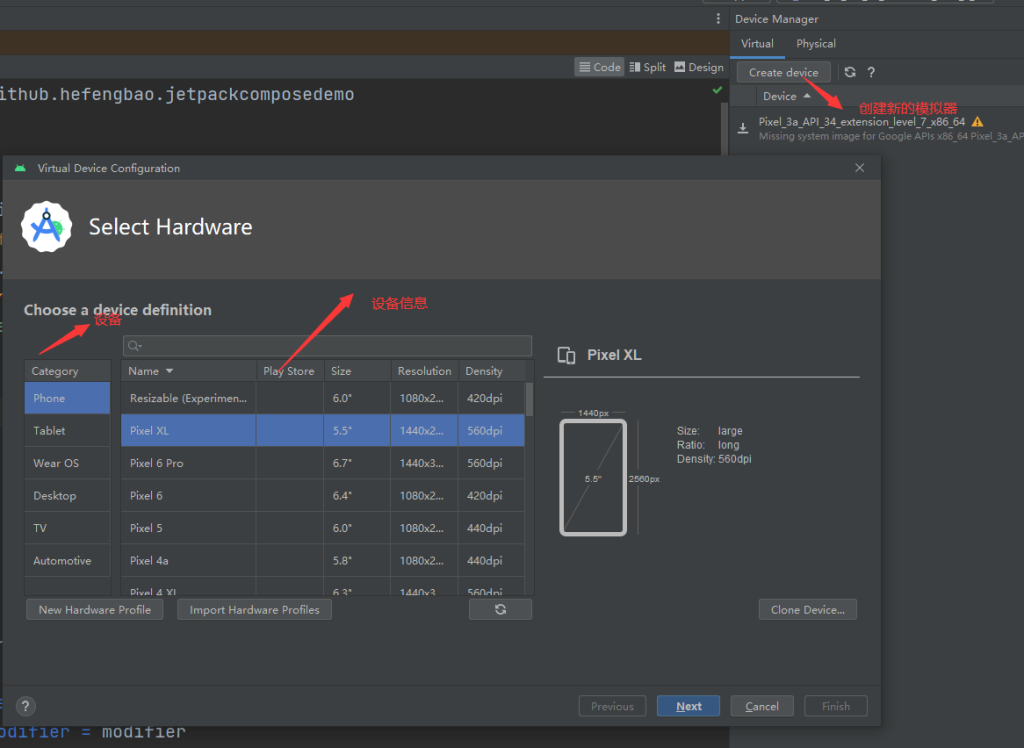This screenshot has width=1024, height=748.
Task: Sort table by Resolution column
Action: pos(424,371)
